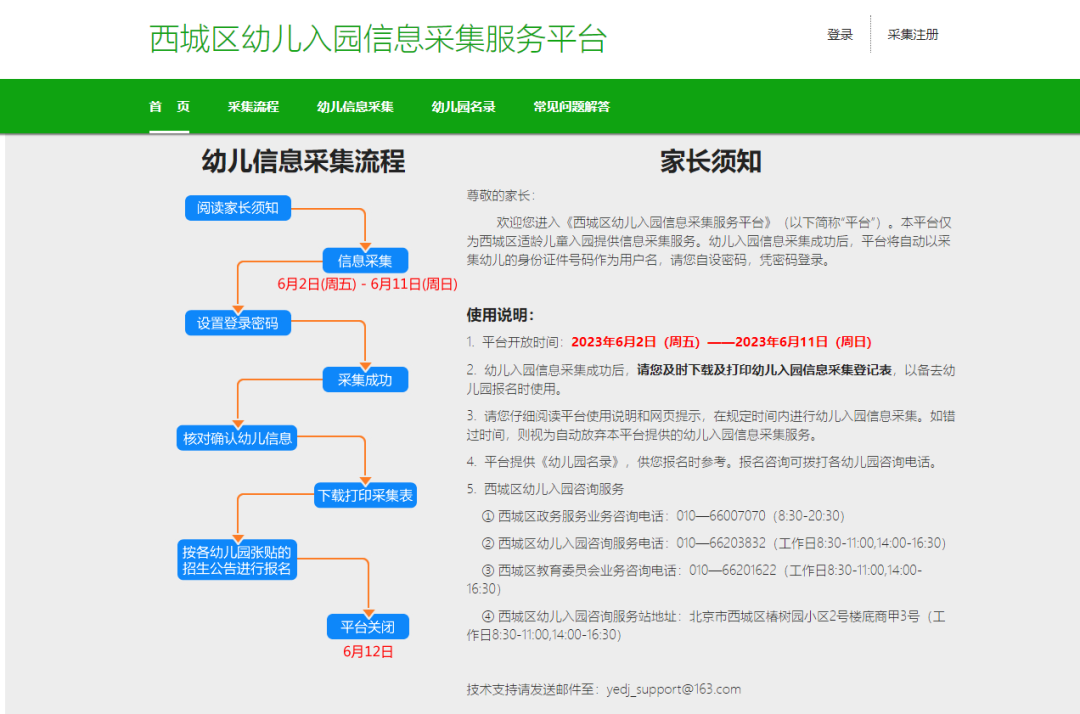The height and width of the screenshot is (714, 1080).
Task: Click the address 北京市西城区椿树园小区2号楼底商甲3号
Action: (x=804, y=616)
